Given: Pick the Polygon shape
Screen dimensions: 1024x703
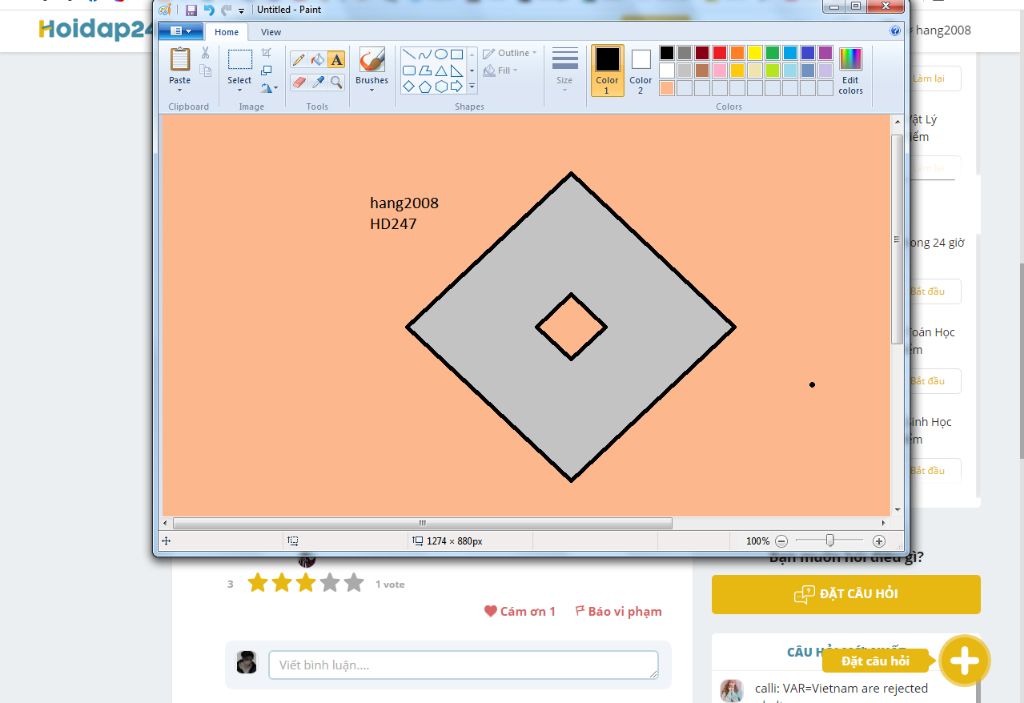Looking at the screenshot, I should click(x=425, y=71).
